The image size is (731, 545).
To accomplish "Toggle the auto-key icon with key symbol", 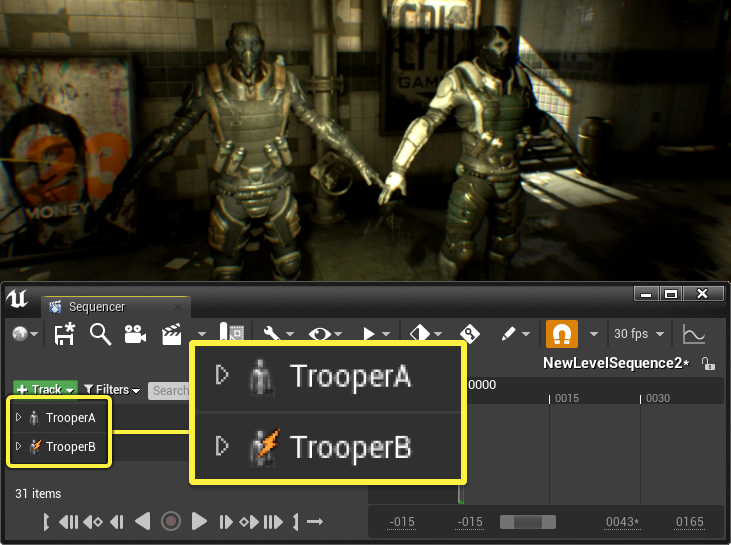I will point(469,334).
